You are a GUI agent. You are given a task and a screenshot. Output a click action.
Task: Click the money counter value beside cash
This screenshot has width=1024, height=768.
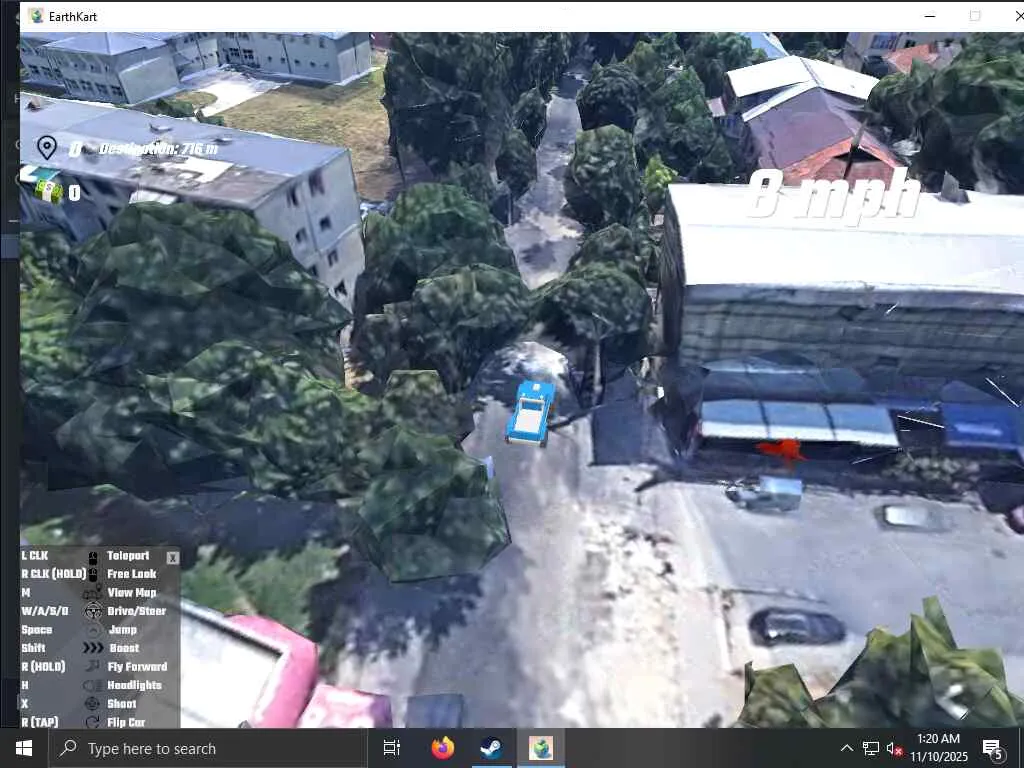click(x=74, y=193)
